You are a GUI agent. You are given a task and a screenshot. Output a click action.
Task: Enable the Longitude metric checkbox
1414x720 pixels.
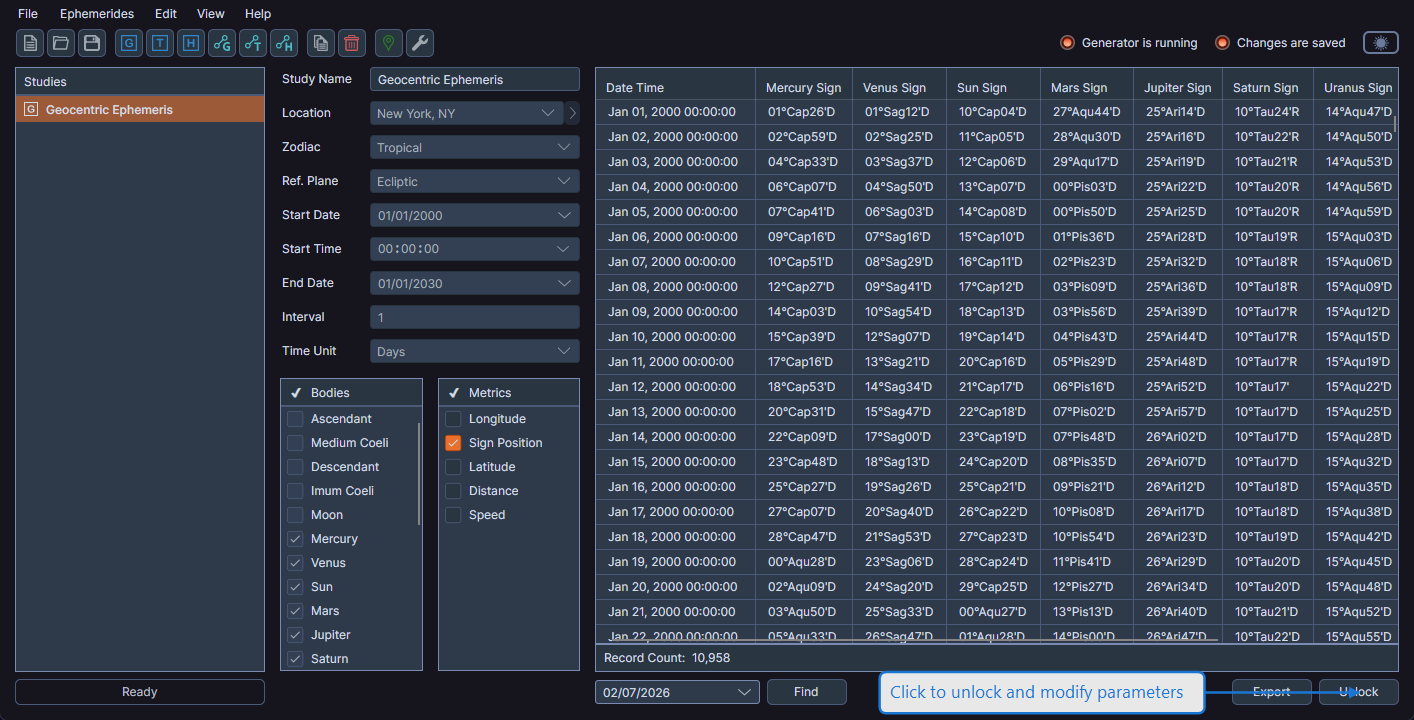click(x=452, y=418)
